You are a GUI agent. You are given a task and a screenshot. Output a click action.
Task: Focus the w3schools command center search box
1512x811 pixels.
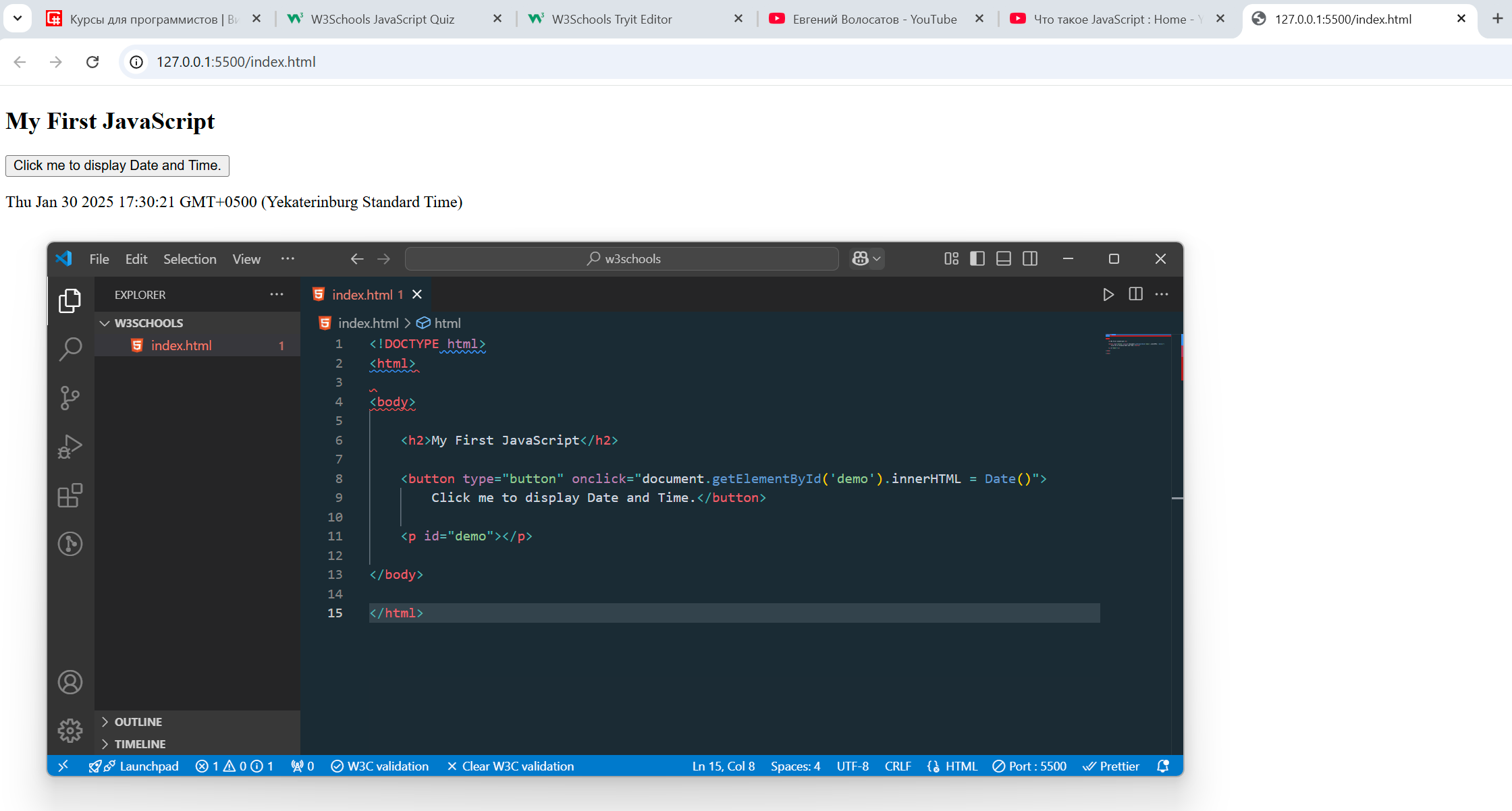622,258
